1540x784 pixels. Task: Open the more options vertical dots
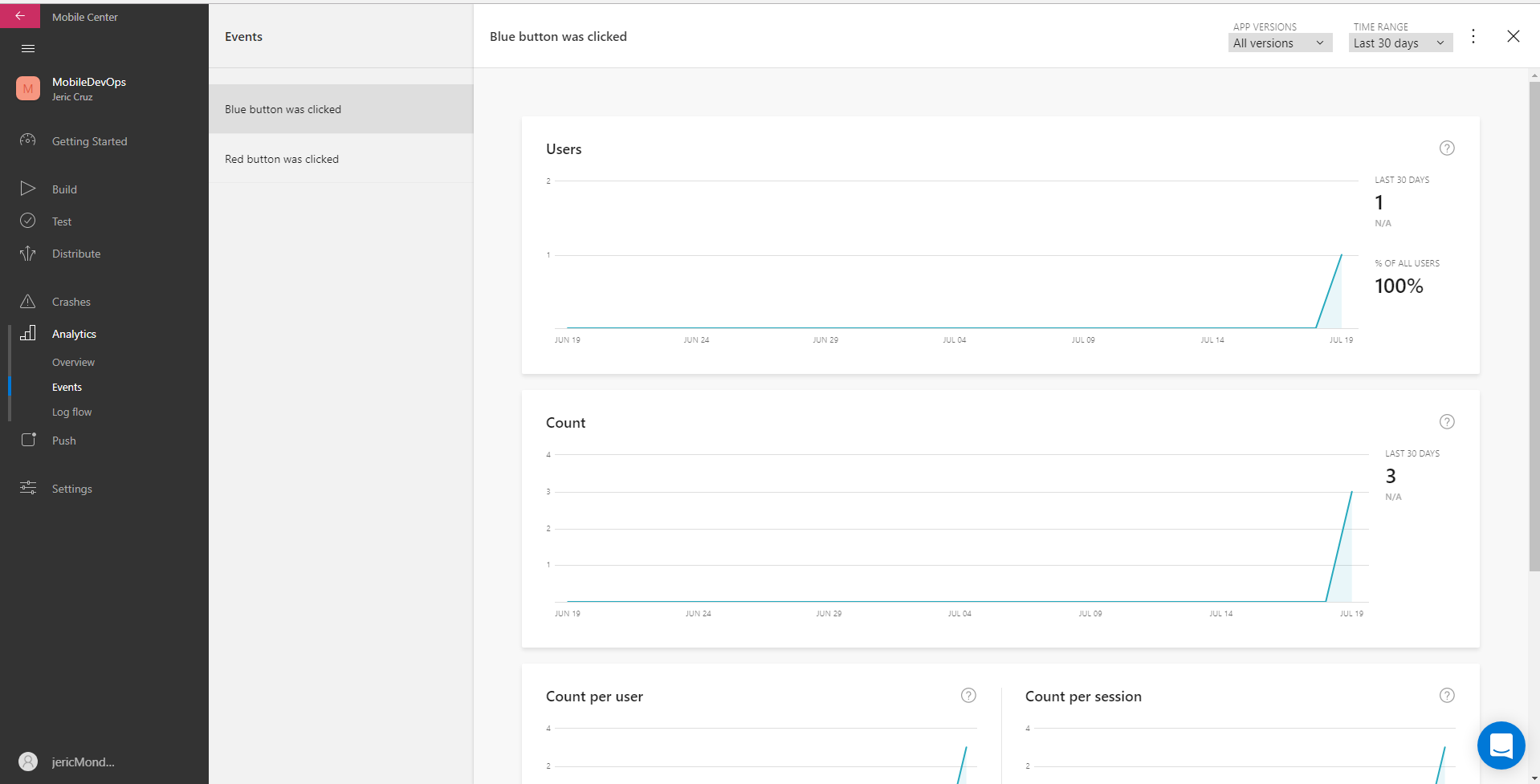coord(1473,36)
